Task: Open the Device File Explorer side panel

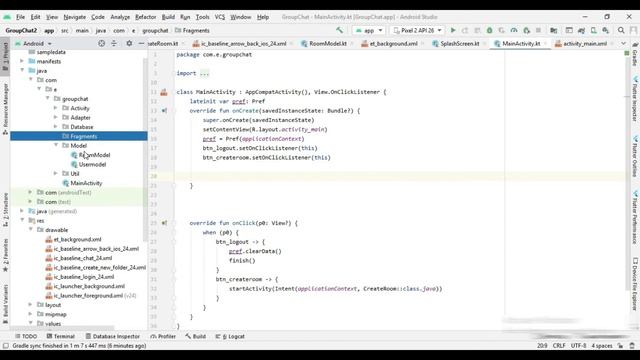Action: [x=635, y=284]
